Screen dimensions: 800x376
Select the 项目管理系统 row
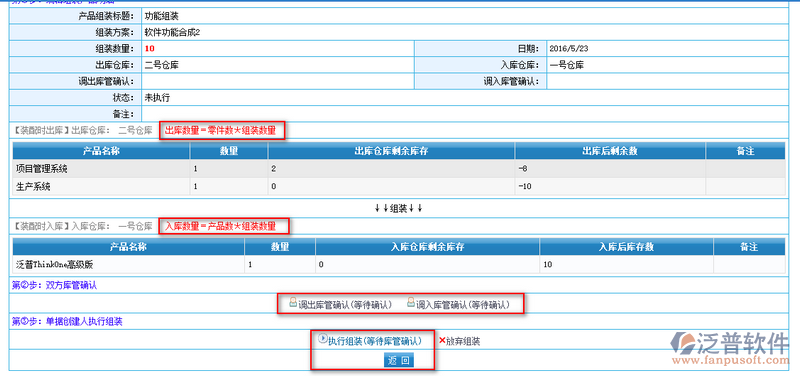coord(398,168)
